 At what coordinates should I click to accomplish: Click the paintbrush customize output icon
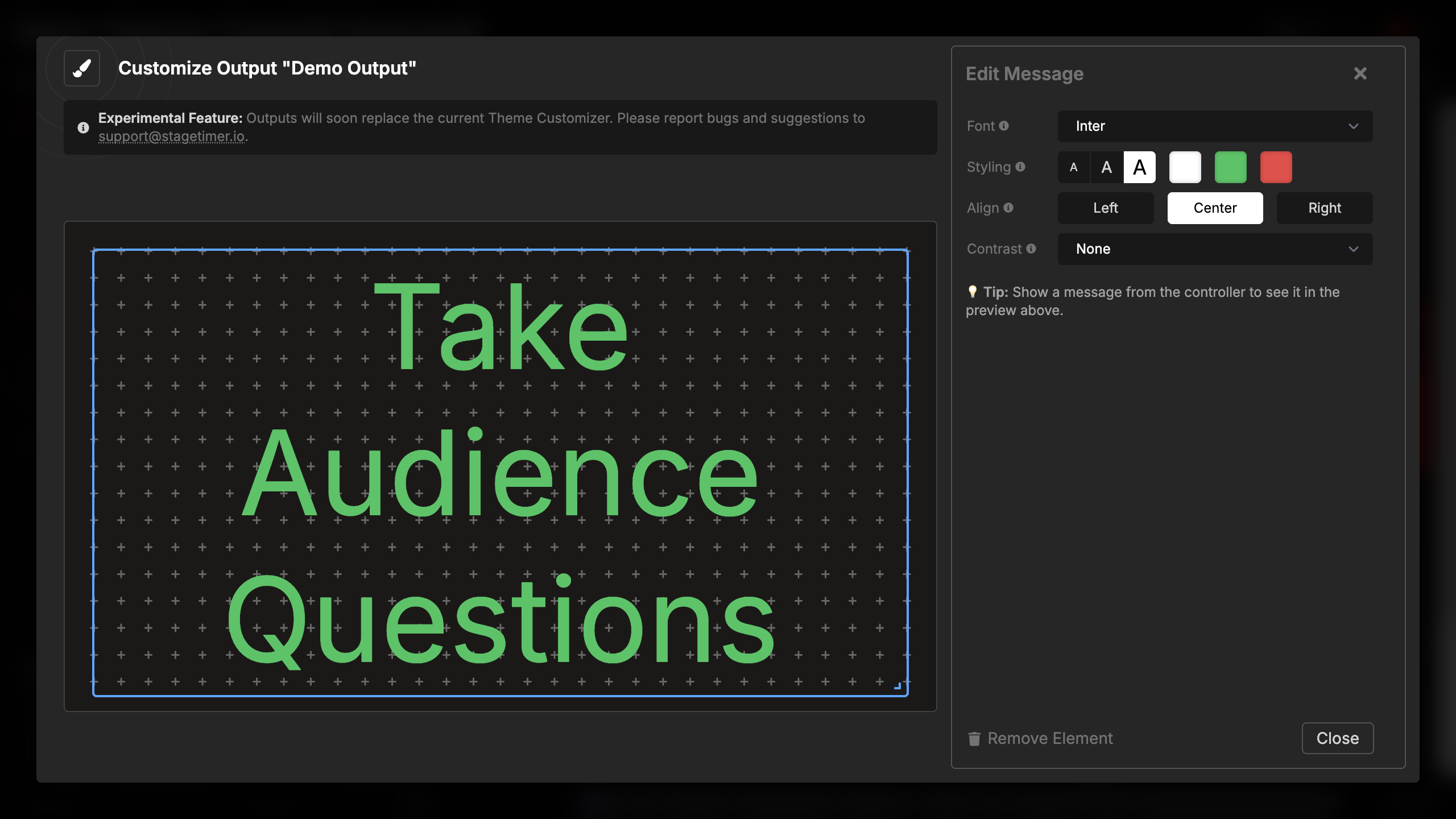pyautogui.click(x=81, y=68)
